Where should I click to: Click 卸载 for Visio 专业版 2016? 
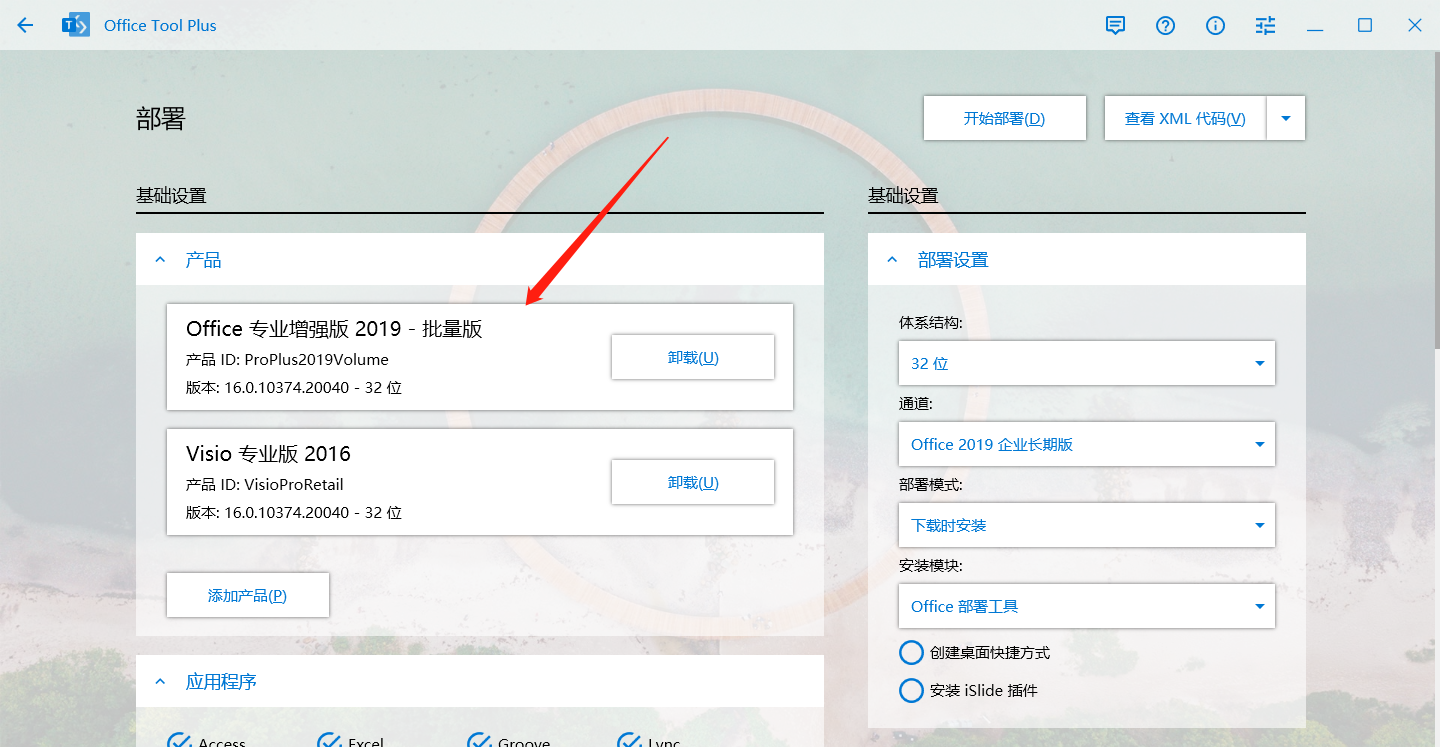point(693,482)
